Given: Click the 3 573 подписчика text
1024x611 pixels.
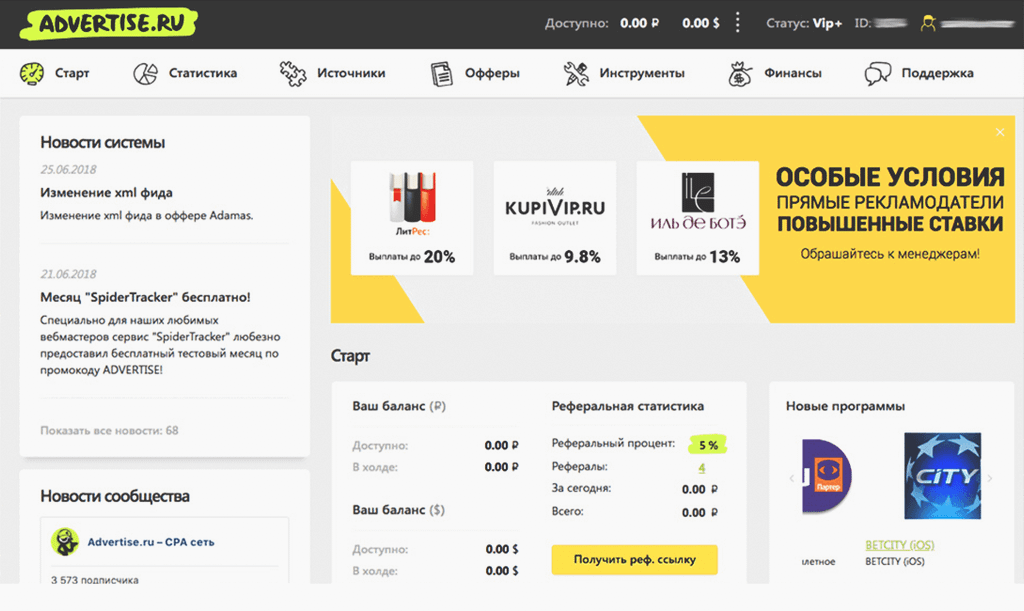Looking at the screenshot, I should [x=95, y=579].
